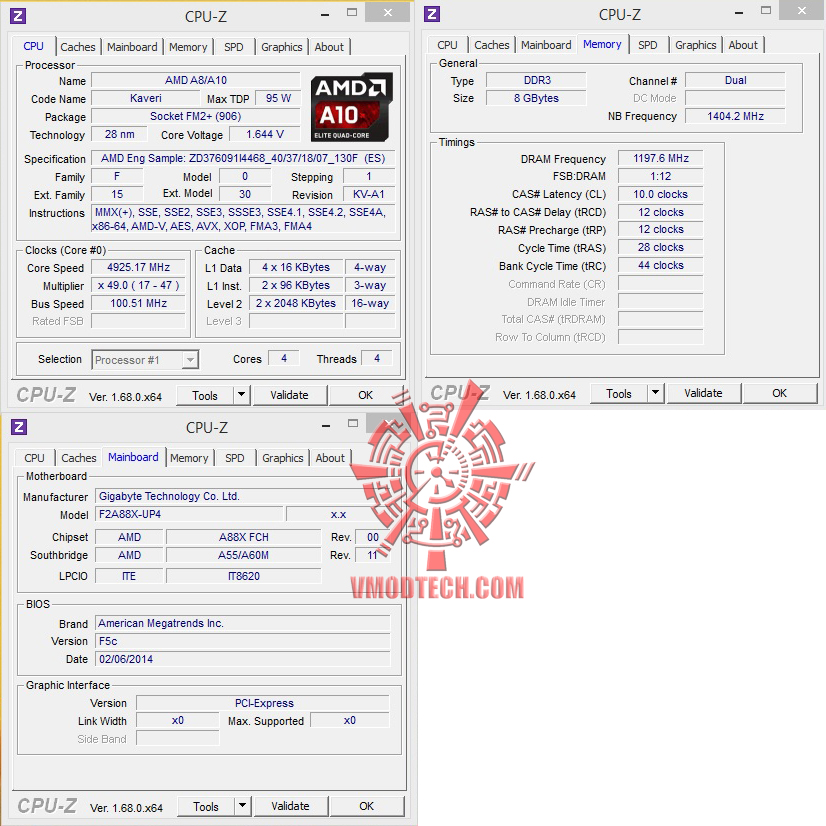Switch to Mainboard tab in the CPU window
Viewport: 826px width, 826px height.
132,47
